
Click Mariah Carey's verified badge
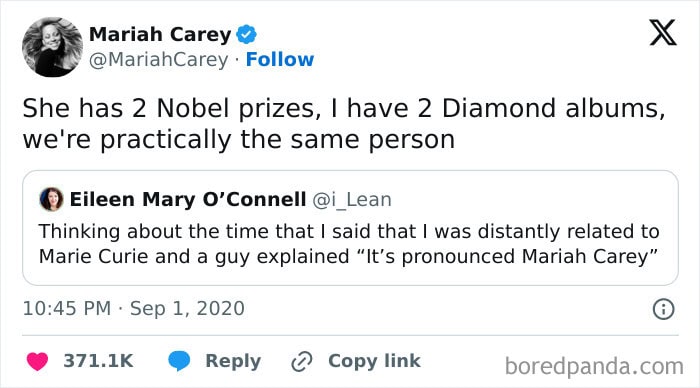click(246, 34)
